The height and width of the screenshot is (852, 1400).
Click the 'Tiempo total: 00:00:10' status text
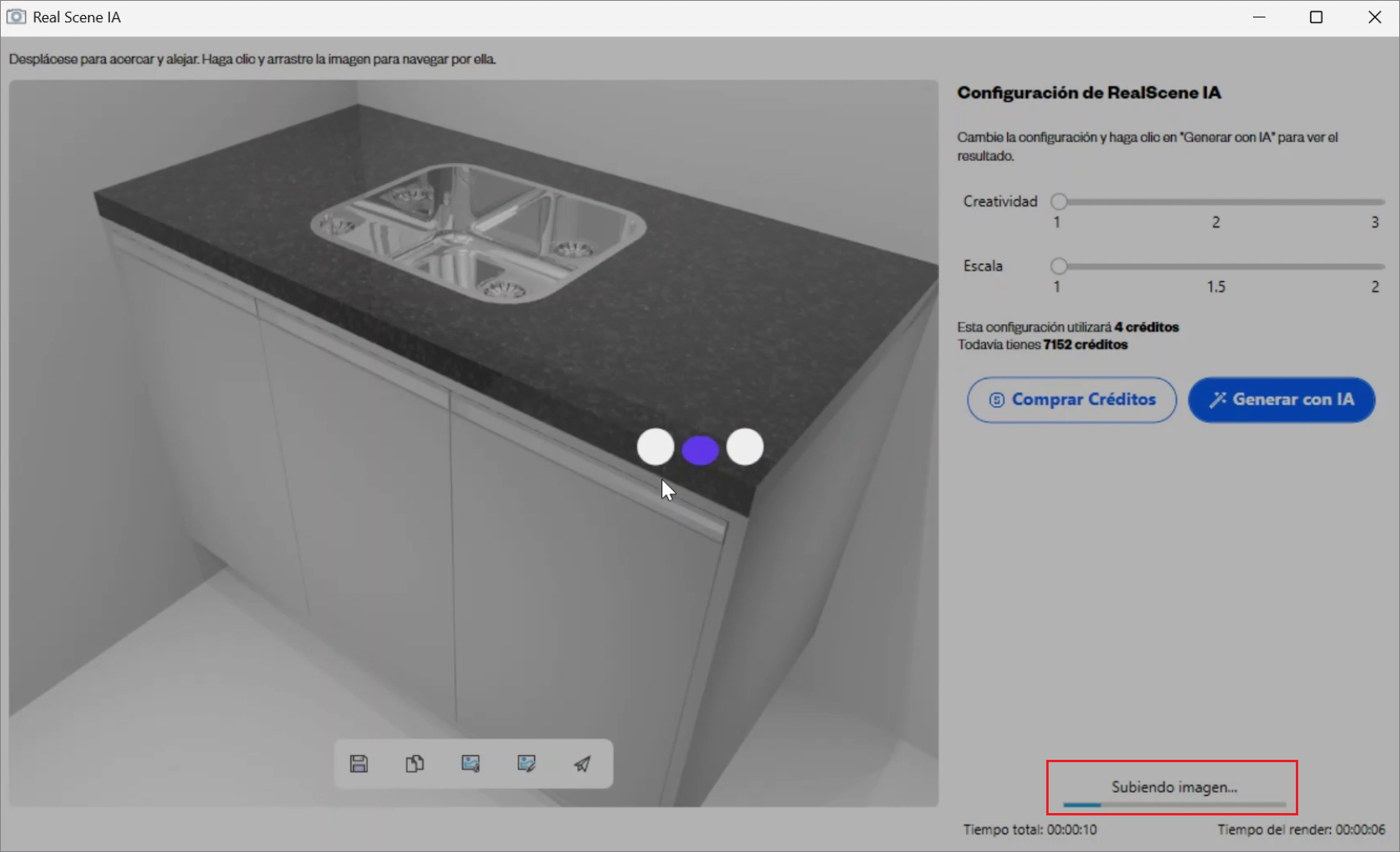point(1030,830)
